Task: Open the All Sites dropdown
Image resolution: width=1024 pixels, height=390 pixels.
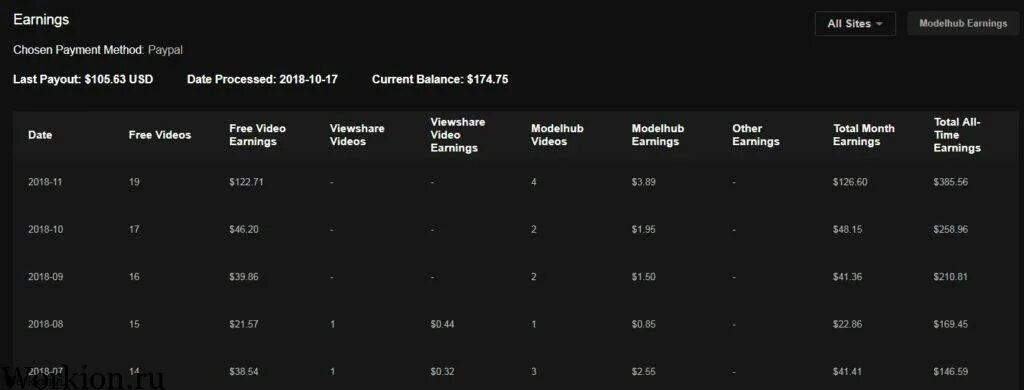Action: [x=855, y=24]
